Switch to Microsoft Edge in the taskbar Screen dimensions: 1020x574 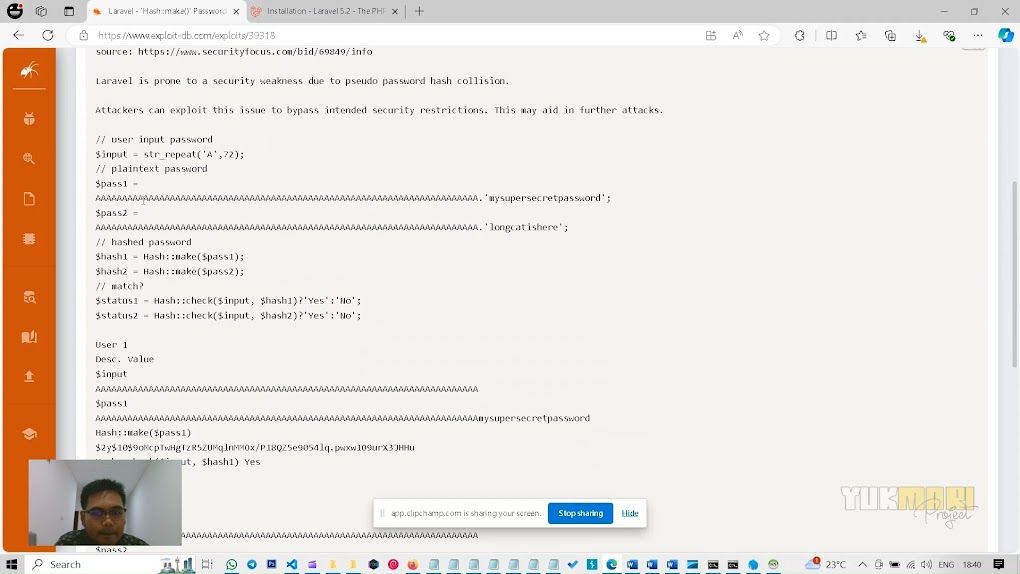611,564
